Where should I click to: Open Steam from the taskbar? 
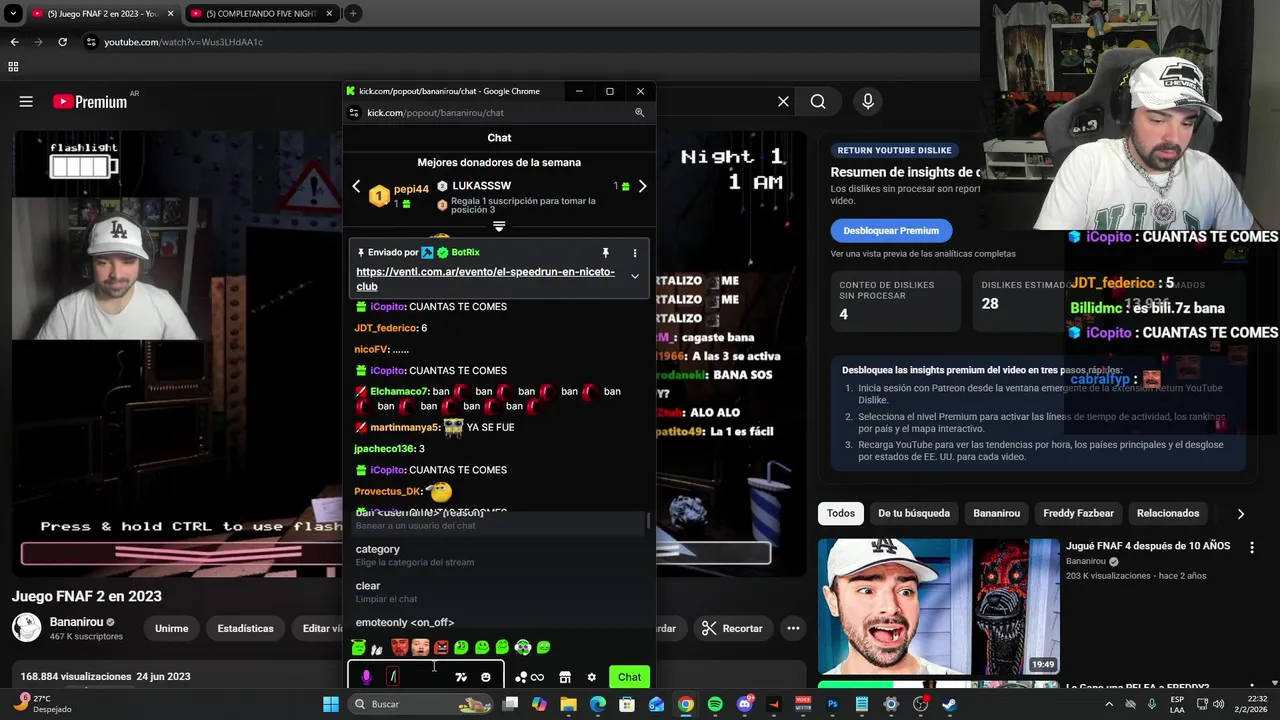click(949, 704)
